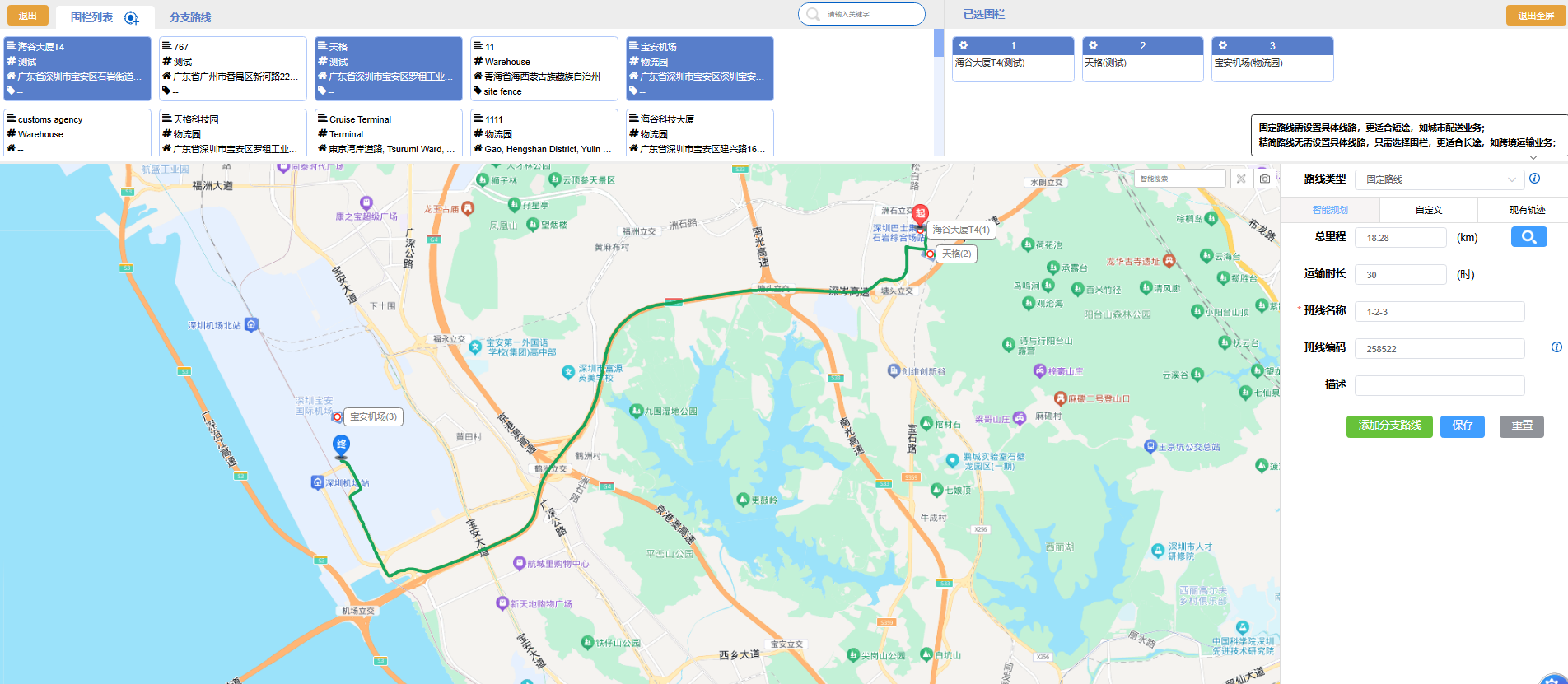The width and height of the screenshot is (1568, 684).
Task: Click the fence list vertical scrollbar
Action: click(938, 43)
